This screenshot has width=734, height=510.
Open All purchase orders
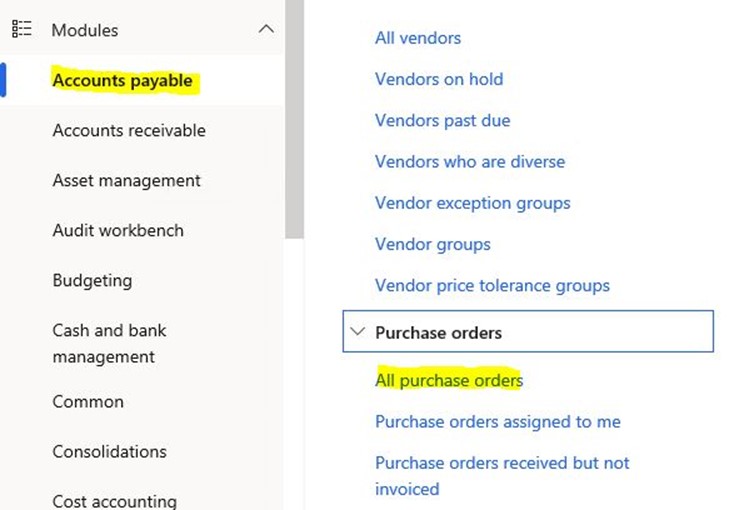pyautogui.click(x=449, y=380)
